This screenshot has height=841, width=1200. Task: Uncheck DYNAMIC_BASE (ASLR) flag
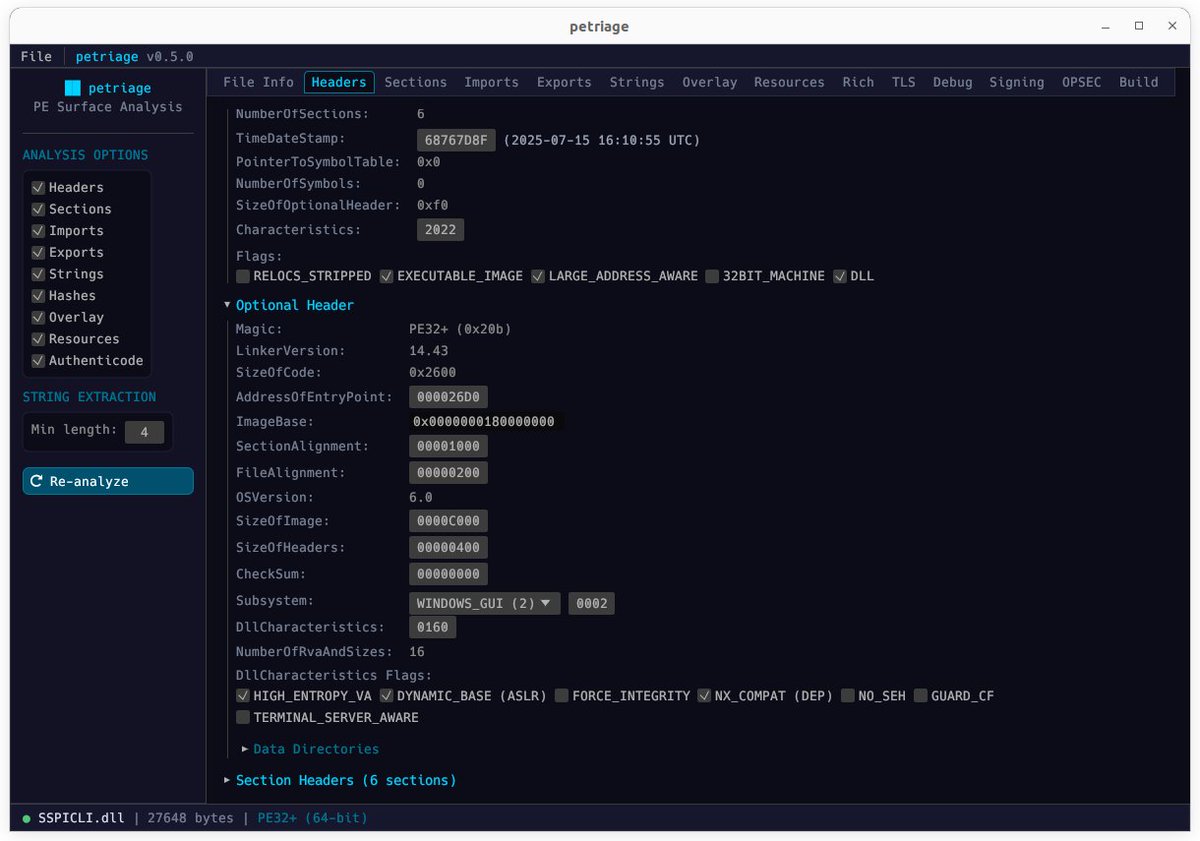click(387, 696)
